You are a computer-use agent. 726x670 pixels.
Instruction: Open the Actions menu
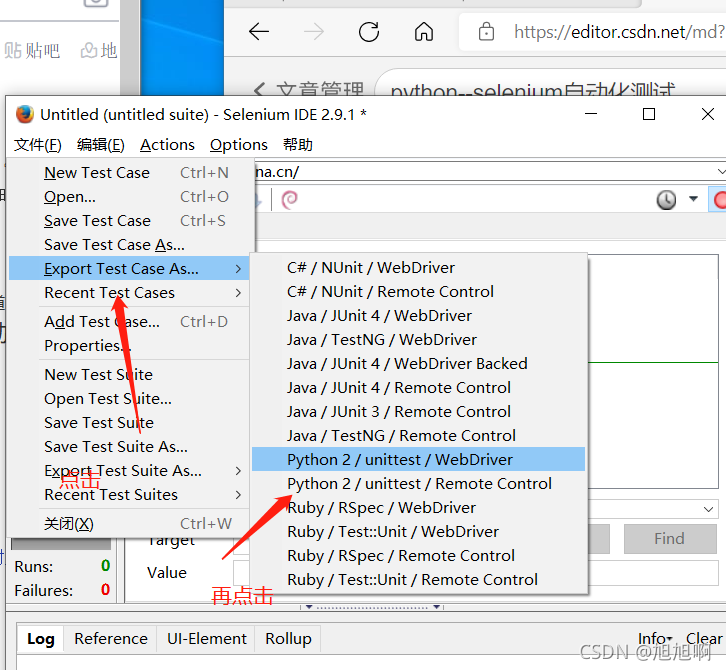167,145
